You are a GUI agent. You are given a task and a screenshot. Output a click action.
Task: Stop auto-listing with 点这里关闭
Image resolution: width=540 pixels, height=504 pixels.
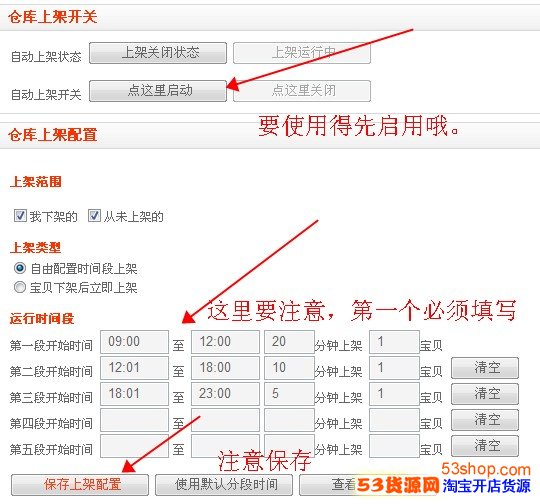click(302, 91)
